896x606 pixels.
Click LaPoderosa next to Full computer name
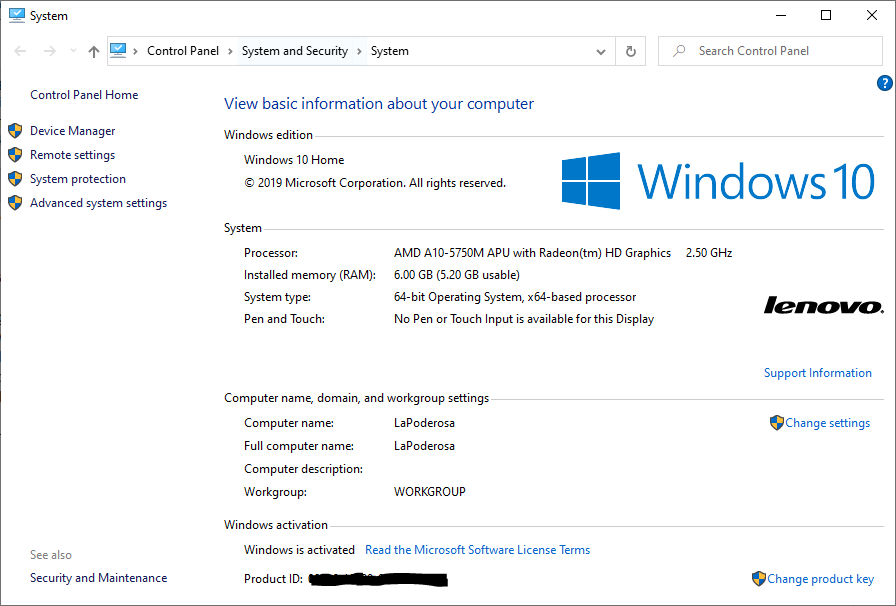pyautogui.click(x=425, y=446)
